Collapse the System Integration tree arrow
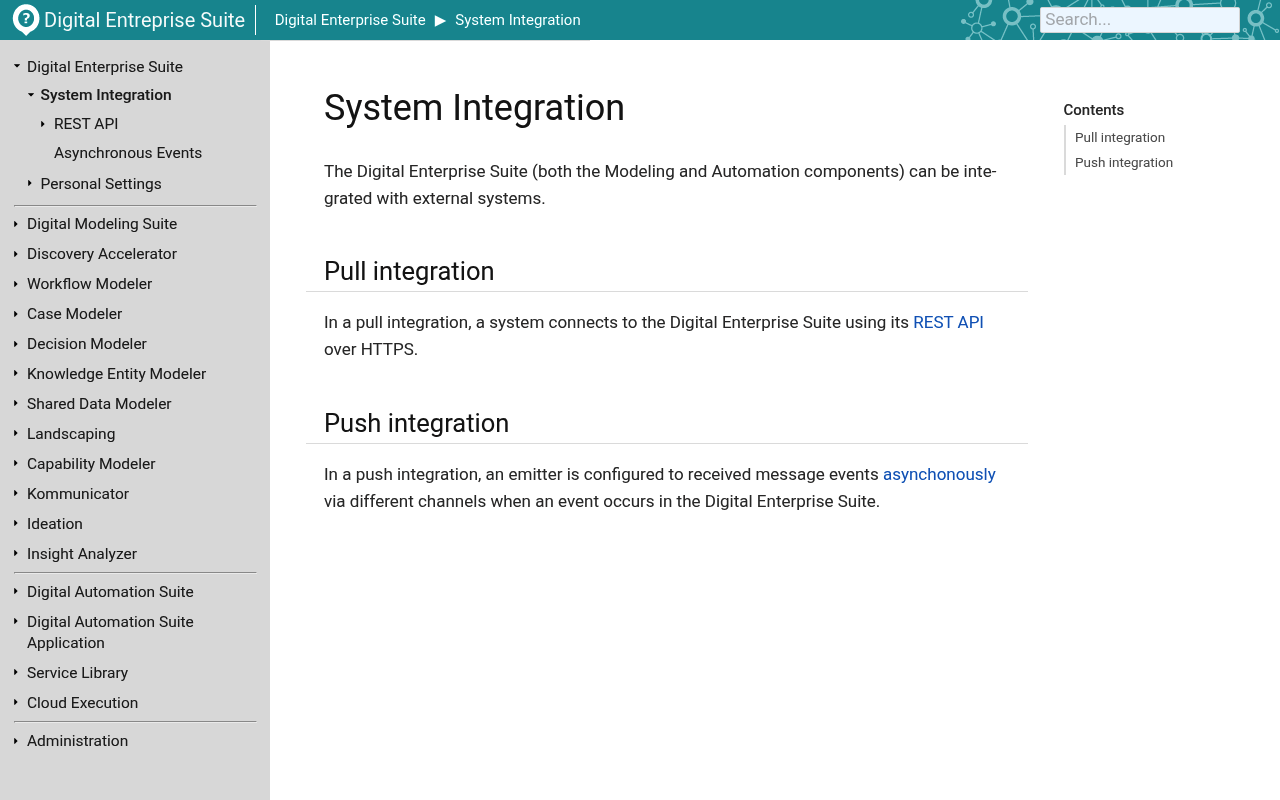The height and width of the screenshot is (800, 1280). click(31, 95)
